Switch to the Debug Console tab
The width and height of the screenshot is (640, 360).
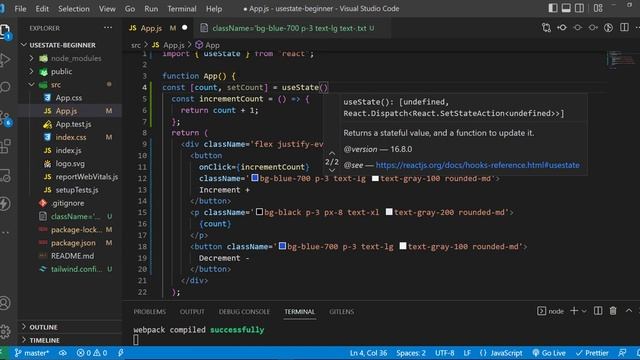coord(244,311)
